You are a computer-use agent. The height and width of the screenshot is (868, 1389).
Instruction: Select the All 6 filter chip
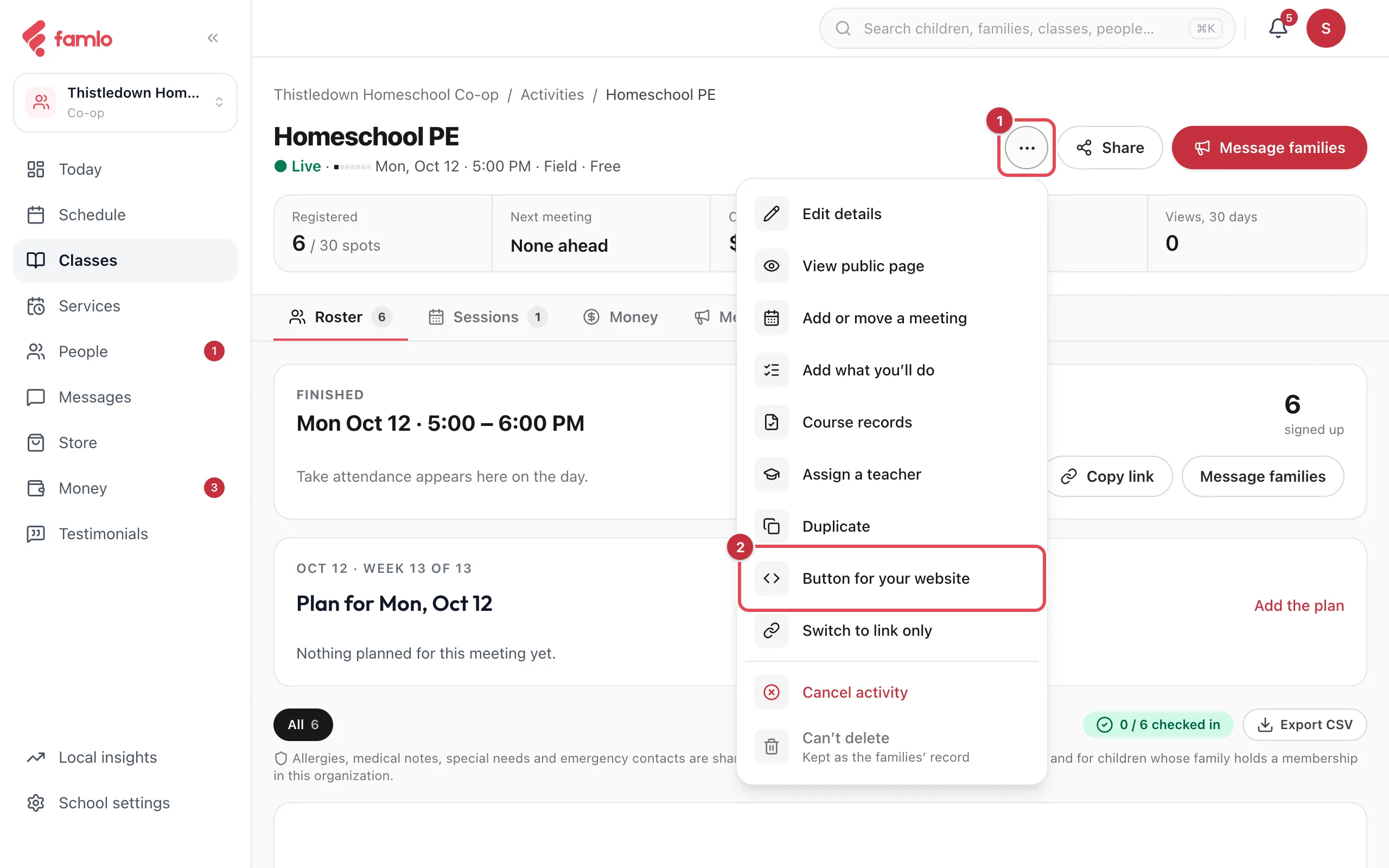[x=303, y=724]
